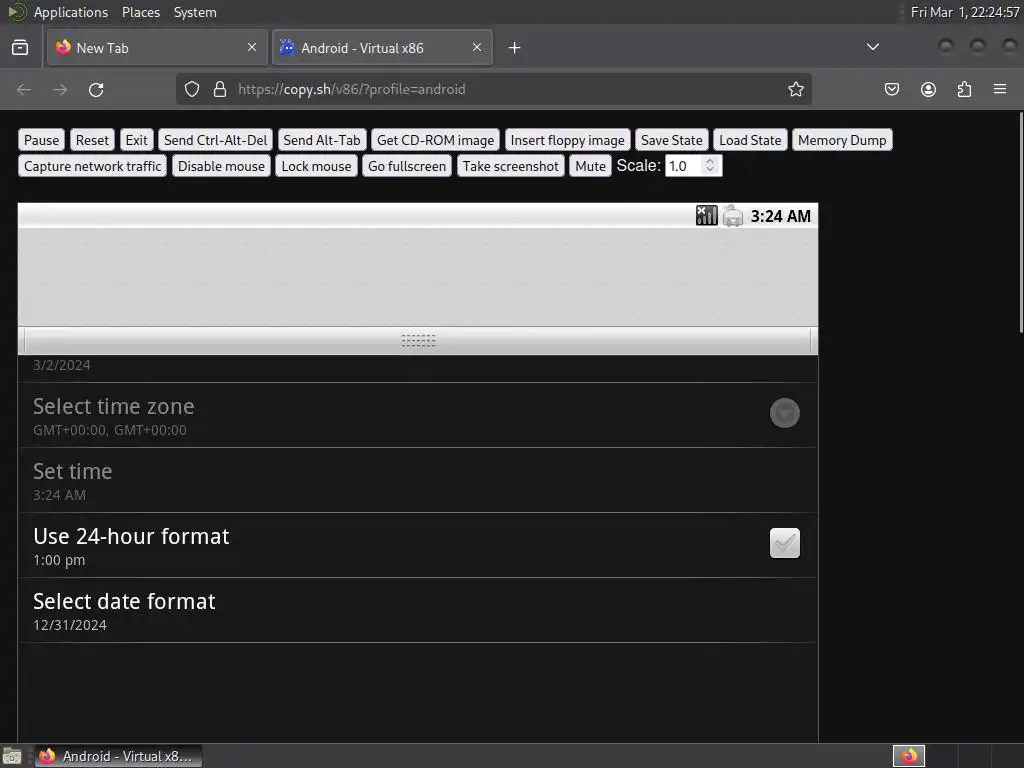Switch to the New Tab browser tab
Image resolution: width=1024 pixels, height=768 pixels.
tap(157, 48)
